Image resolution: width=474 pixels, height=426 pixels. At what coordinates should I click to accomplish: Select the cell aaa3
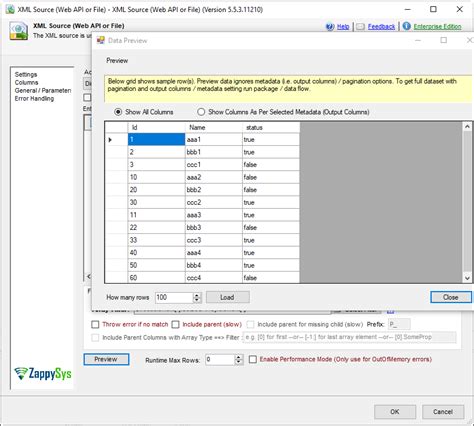coord(214,215)
